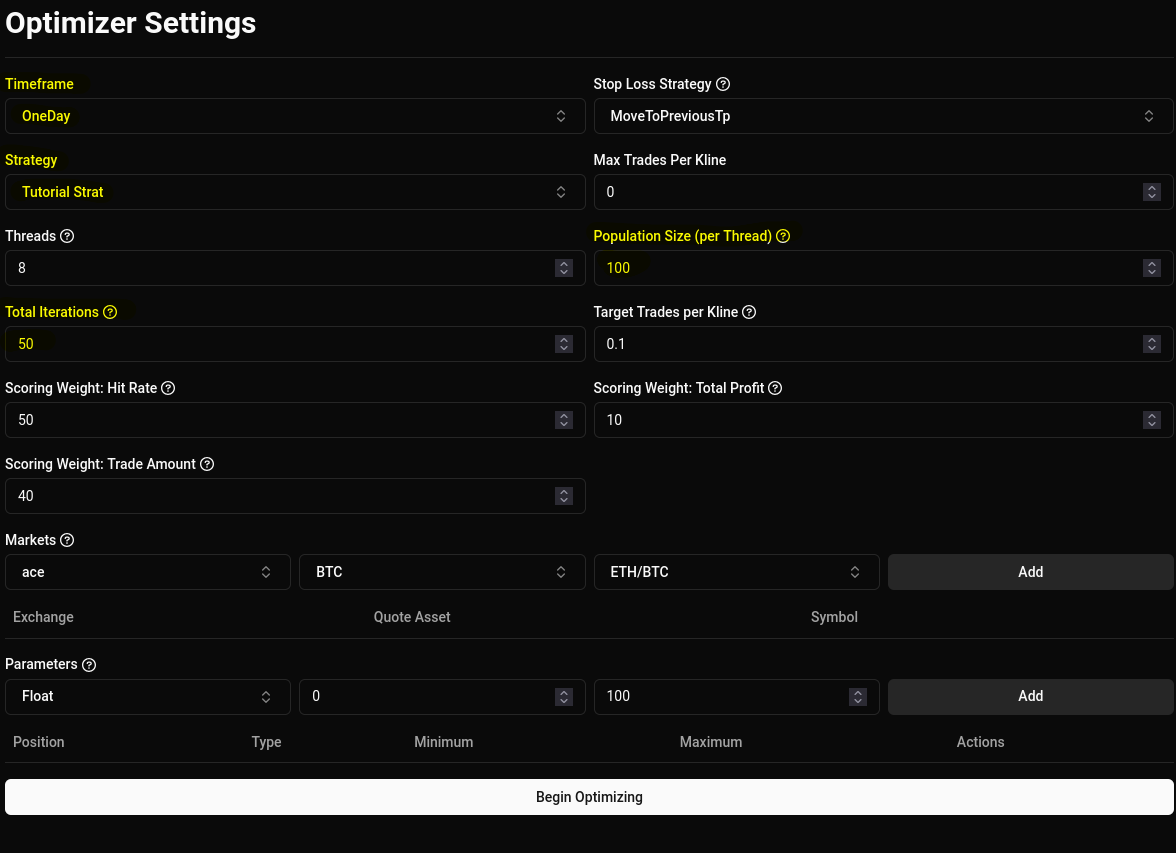
Task: Click the Total Profit scoring weight help icon
Action: point(775,388)
